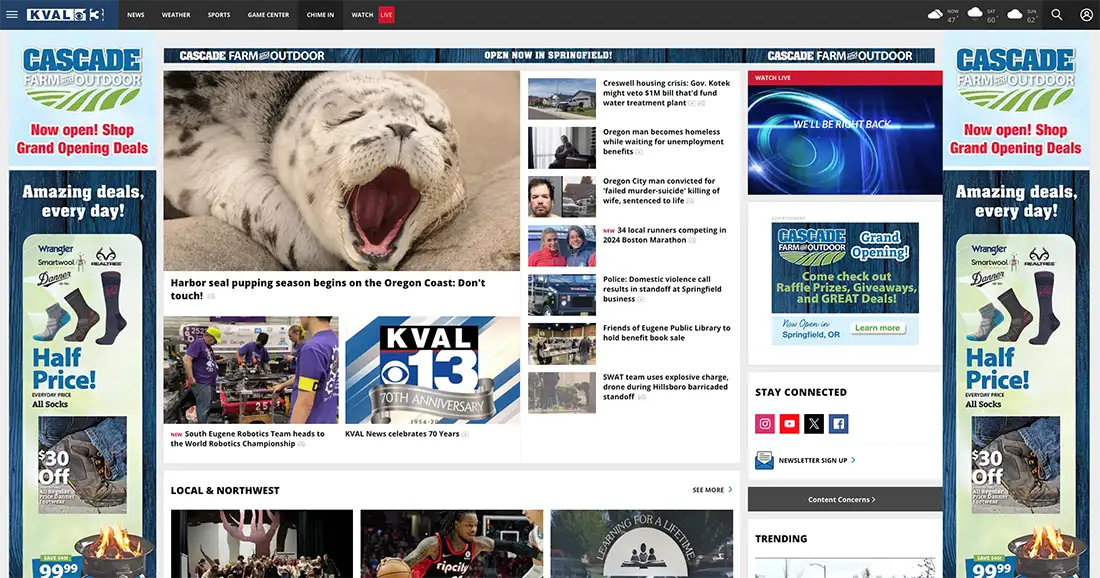Click the KVAL 13 logo

(65, 15)
